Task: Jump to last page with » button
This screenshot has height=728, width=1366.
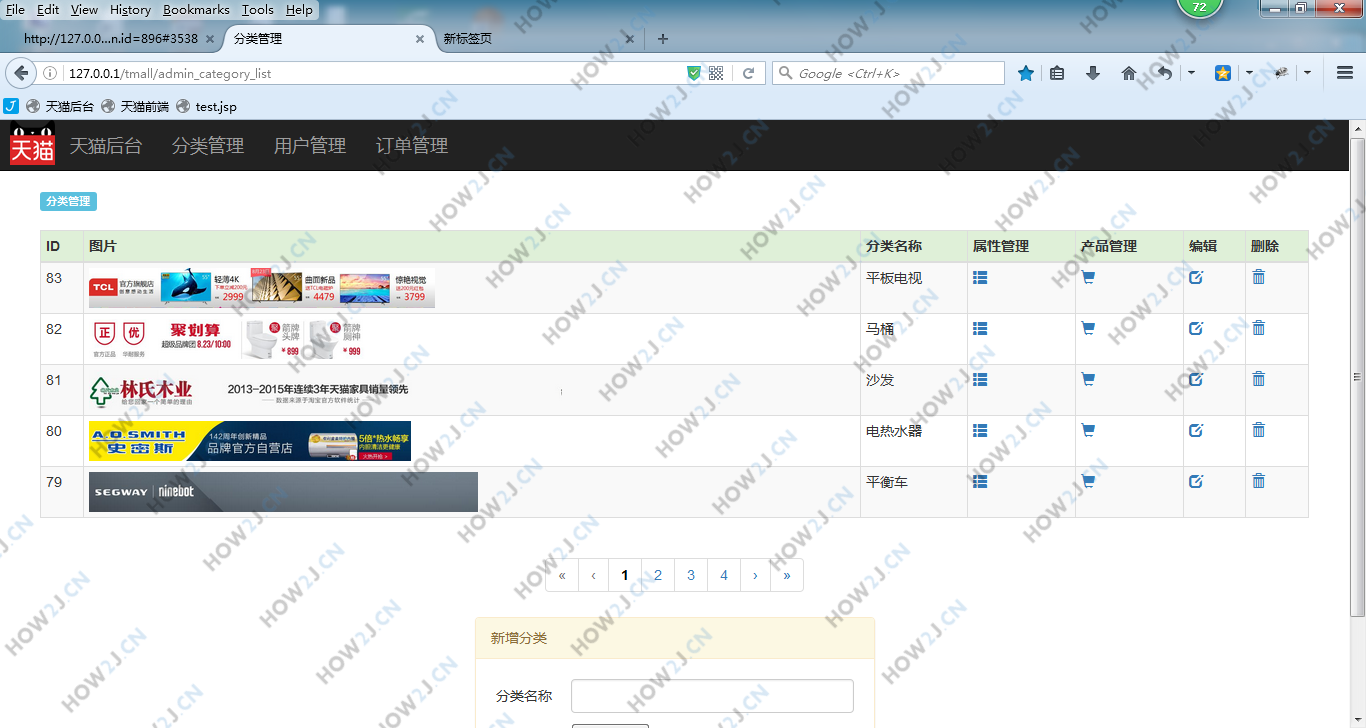Action: (x=787, y=575)
